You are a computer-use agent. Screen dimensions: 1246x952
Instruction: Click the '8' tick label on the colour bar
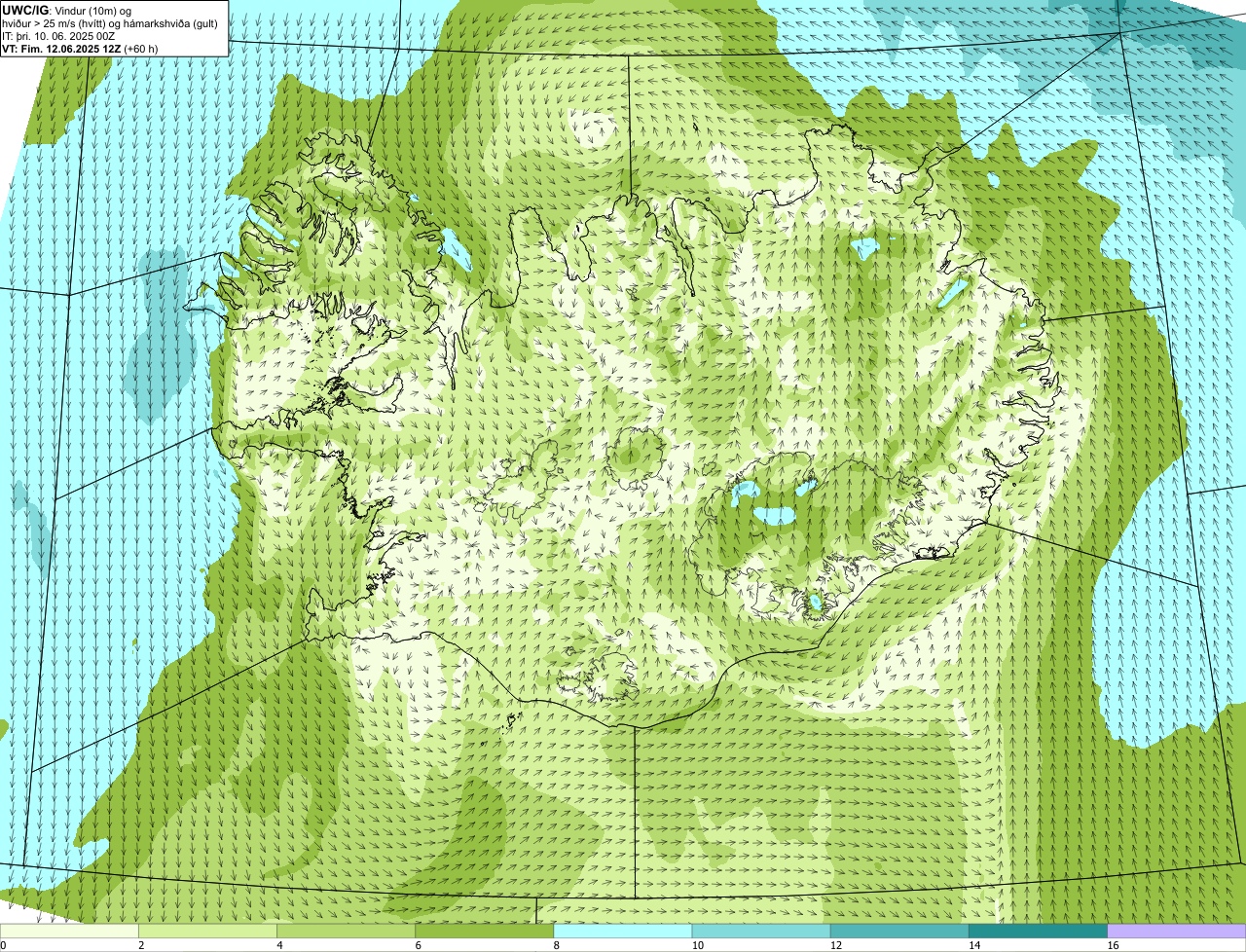point(557,945)
